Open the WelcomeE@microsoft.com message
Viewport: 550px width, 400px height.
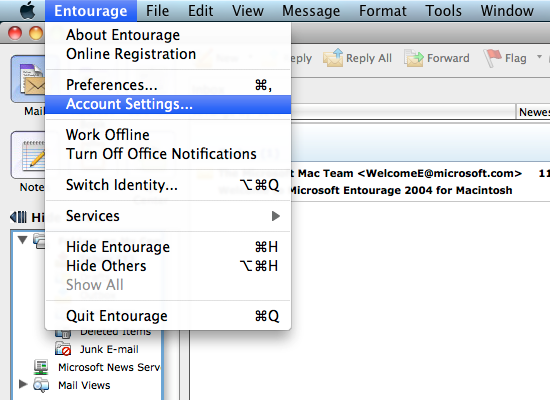click(x=410, y=173)
